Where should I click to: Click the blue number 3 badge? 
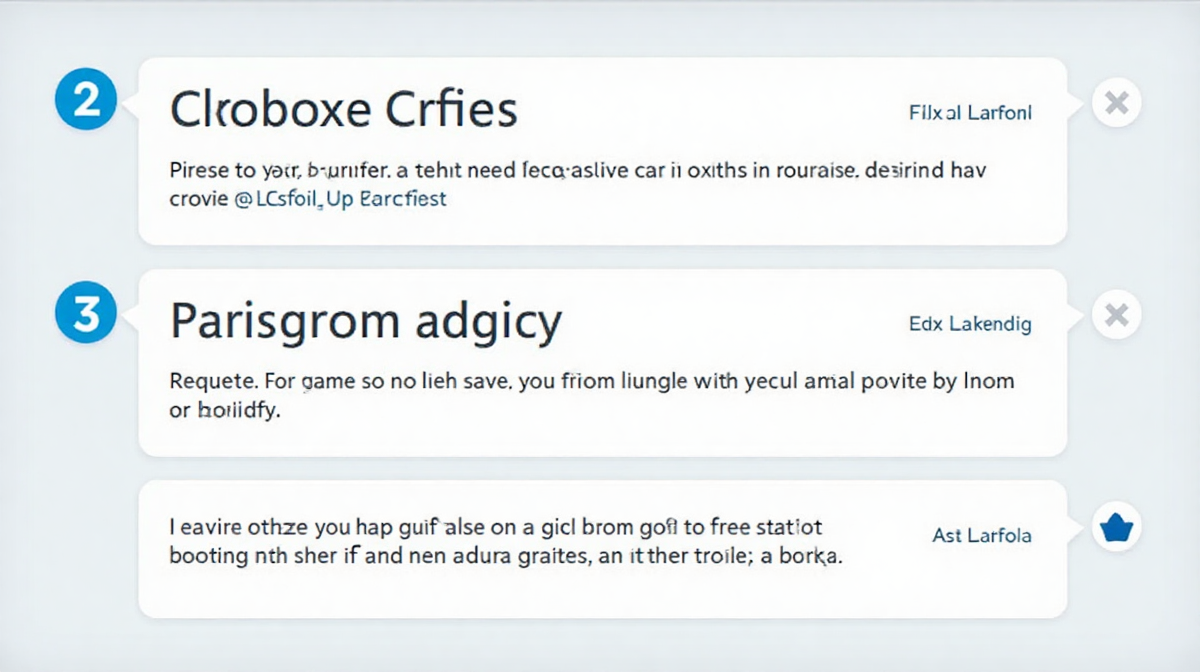pos(86,316)
